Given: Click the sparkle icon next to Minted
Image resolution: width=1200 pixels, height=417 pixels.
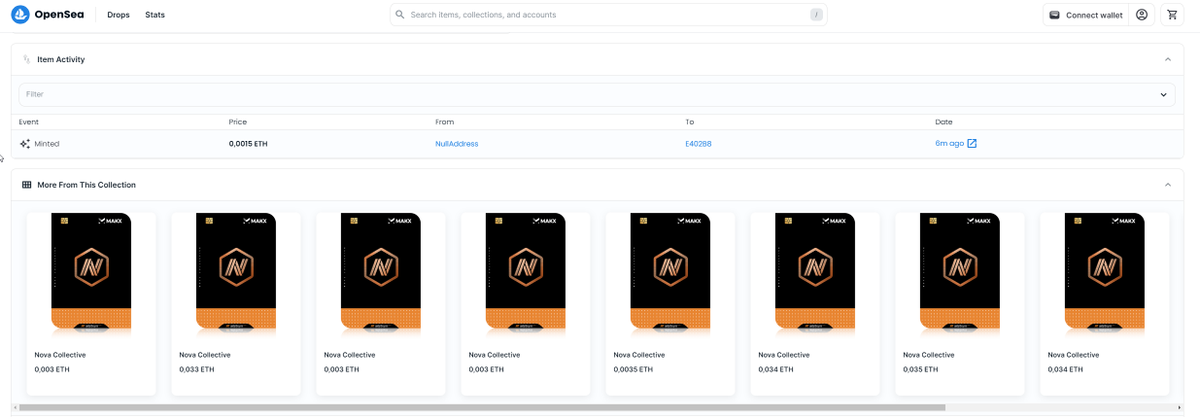Looking at the screenshot, I should [25, 144].
